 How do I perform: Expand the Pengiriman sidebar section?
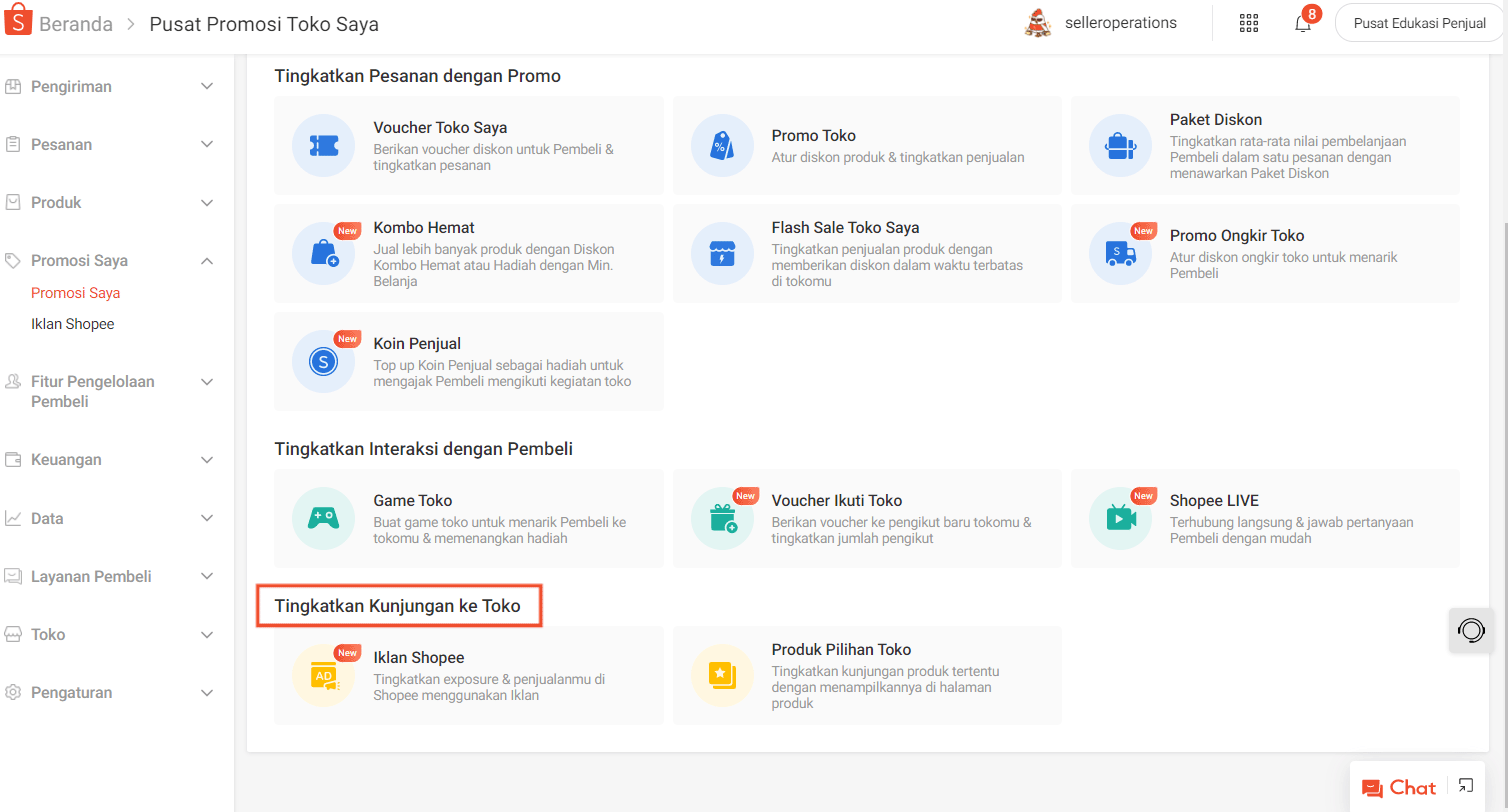110,87
